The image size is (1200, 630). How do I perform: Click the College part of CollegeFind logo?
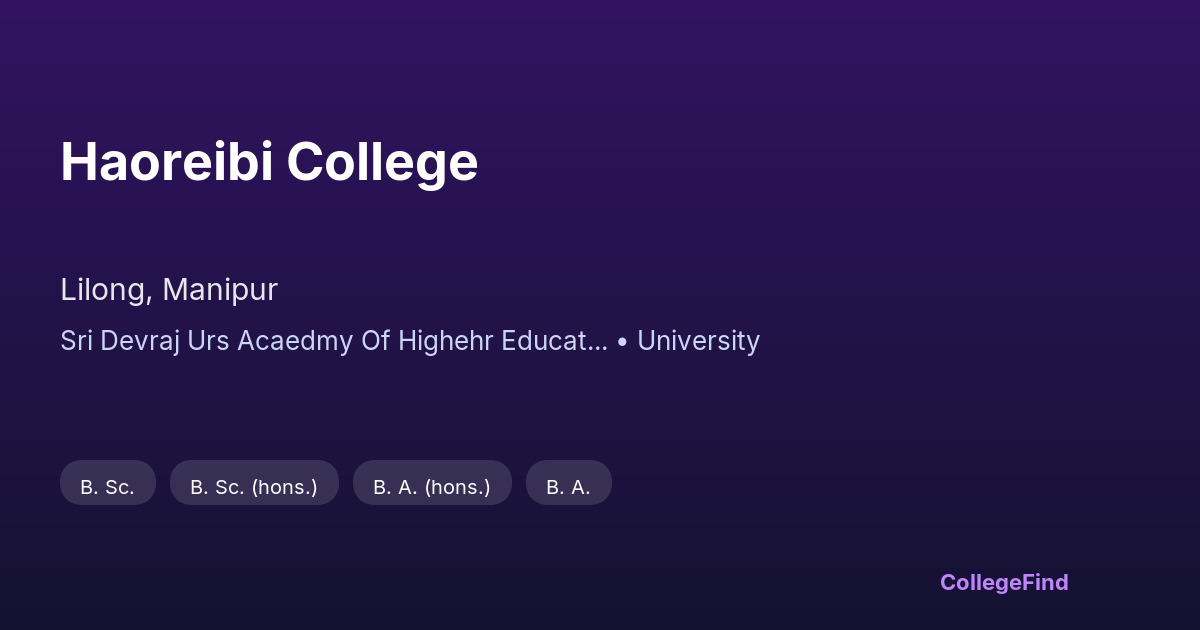coord(979,582)
